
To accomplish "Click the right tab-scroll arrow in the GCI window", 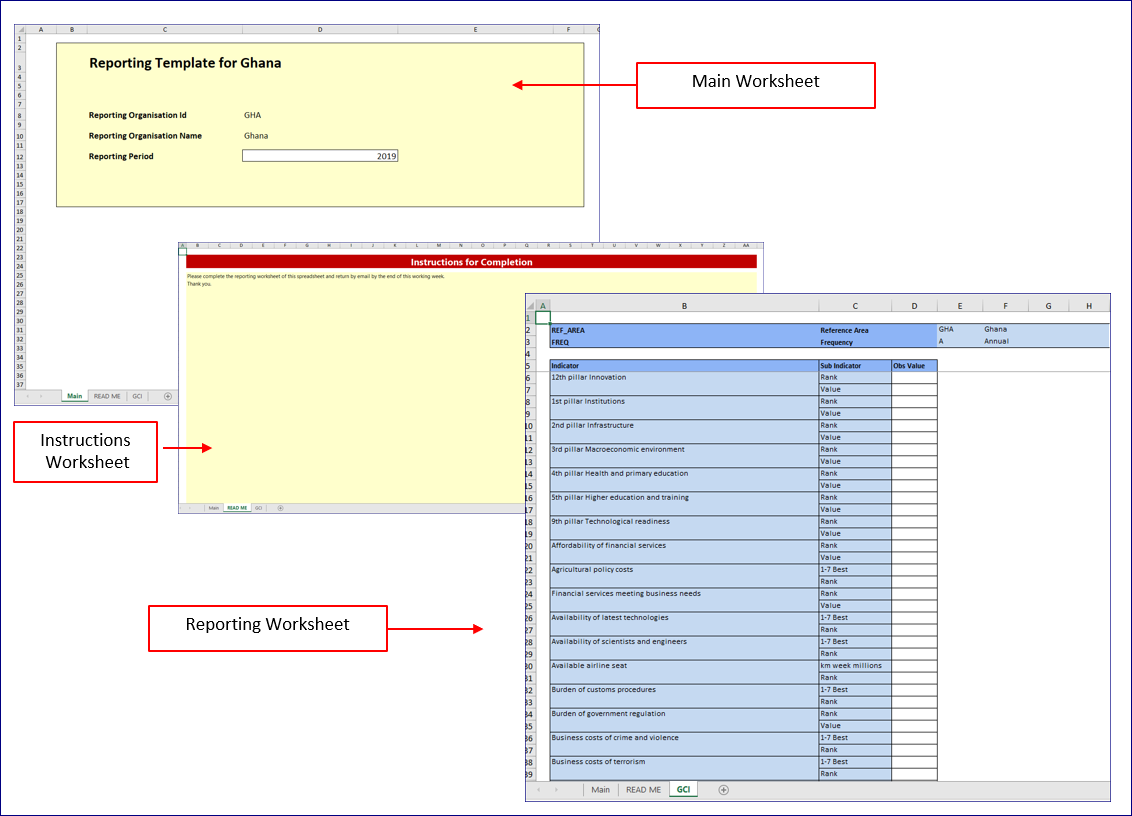I will coord(557,790).
